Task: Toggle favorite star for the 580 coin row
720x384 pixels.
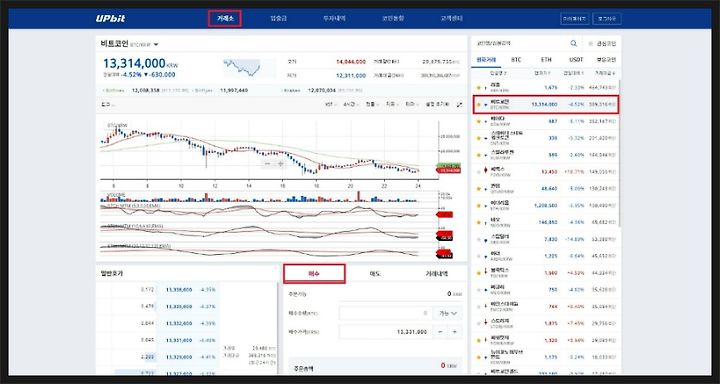Action: (478, 155)
